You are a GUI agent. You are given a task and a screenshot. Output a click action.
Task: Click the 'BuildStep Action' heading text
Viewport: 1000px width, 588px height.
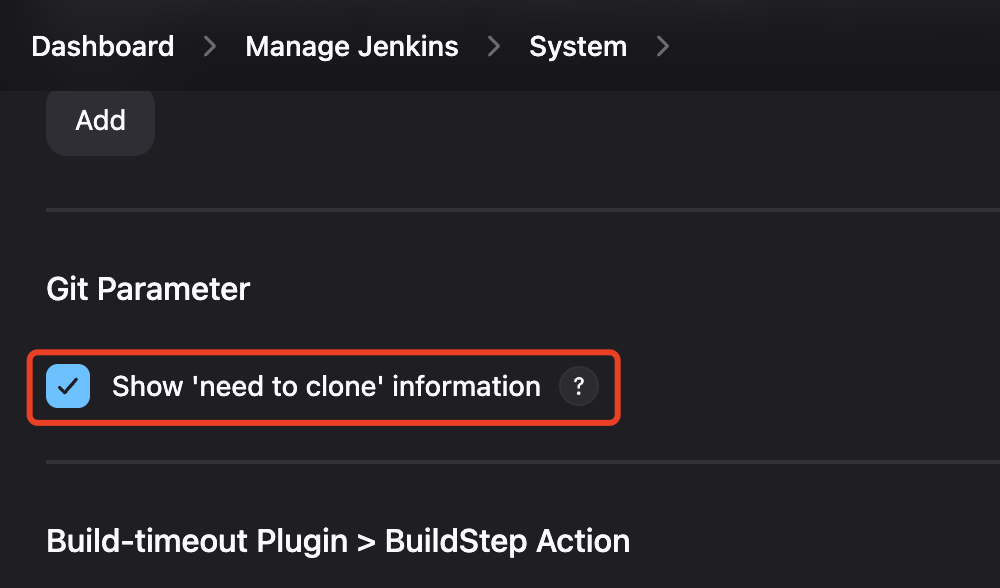(507, 541)
